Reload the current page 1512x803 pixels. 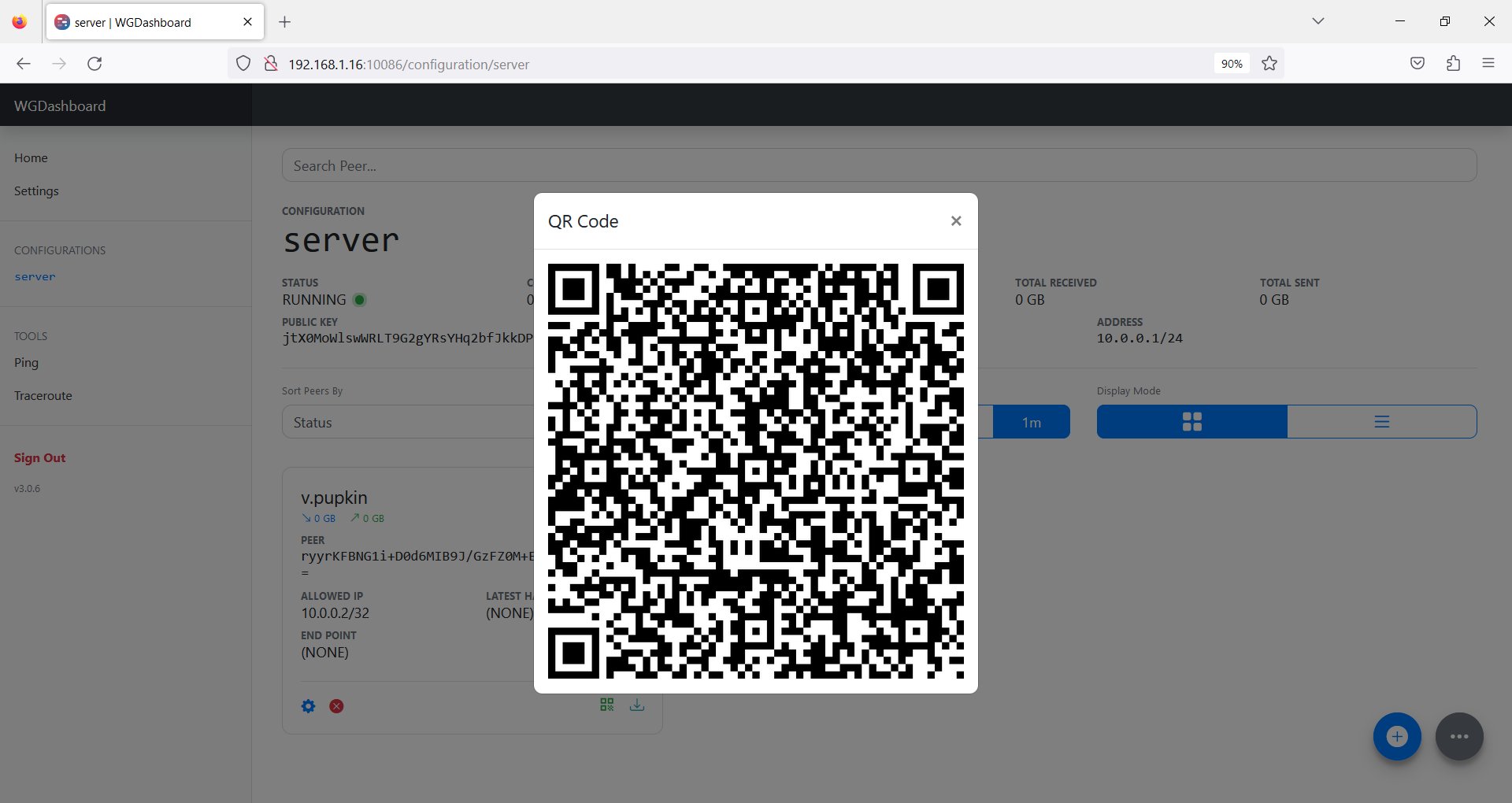94,64
